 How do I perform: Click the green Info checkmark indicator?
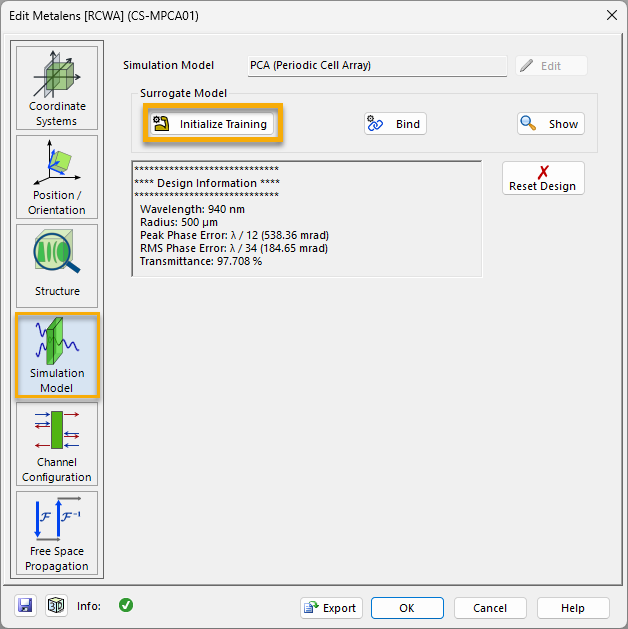tap(126, 605)
